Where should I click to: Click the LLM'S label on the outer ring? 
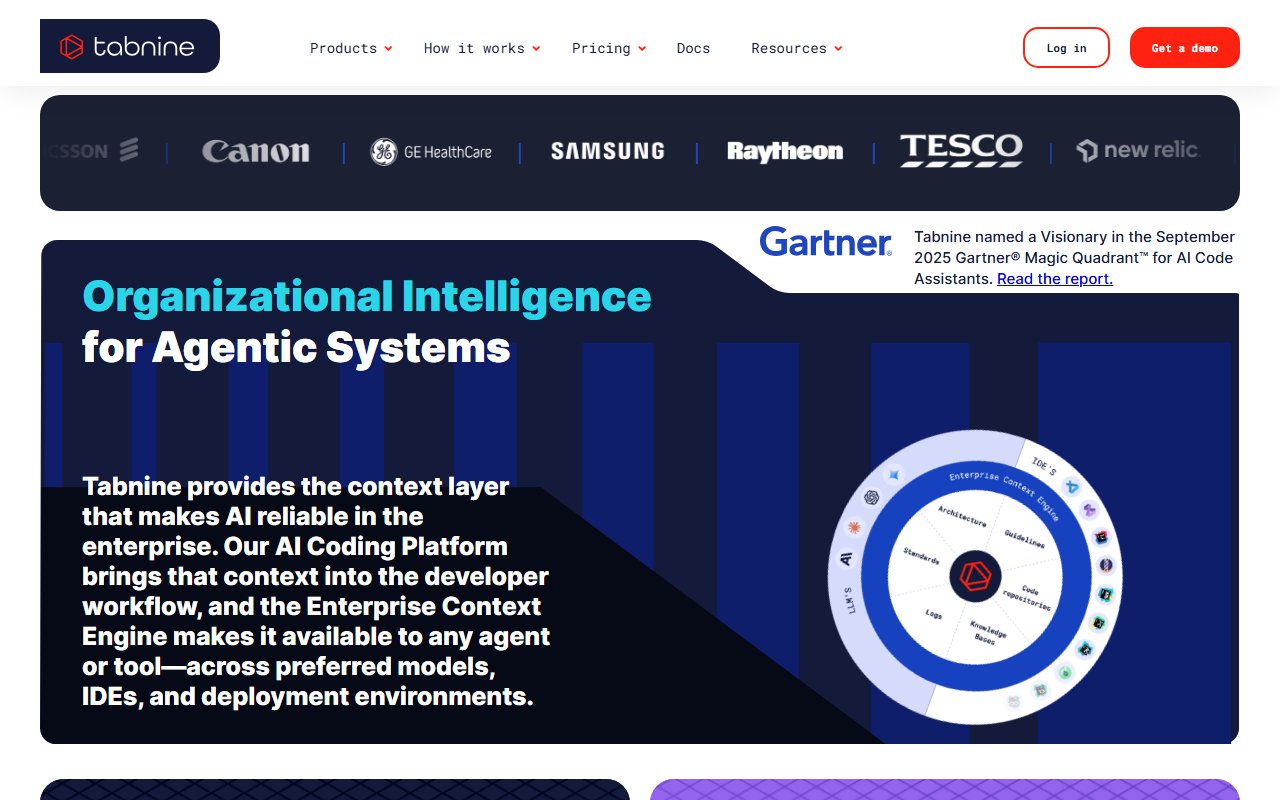[x=851, y=600]
